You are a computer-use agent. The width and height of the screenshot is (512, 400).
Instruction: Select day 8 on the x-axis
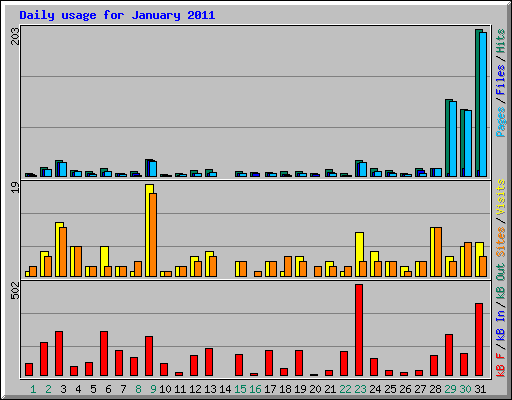[x=138, y=389]
